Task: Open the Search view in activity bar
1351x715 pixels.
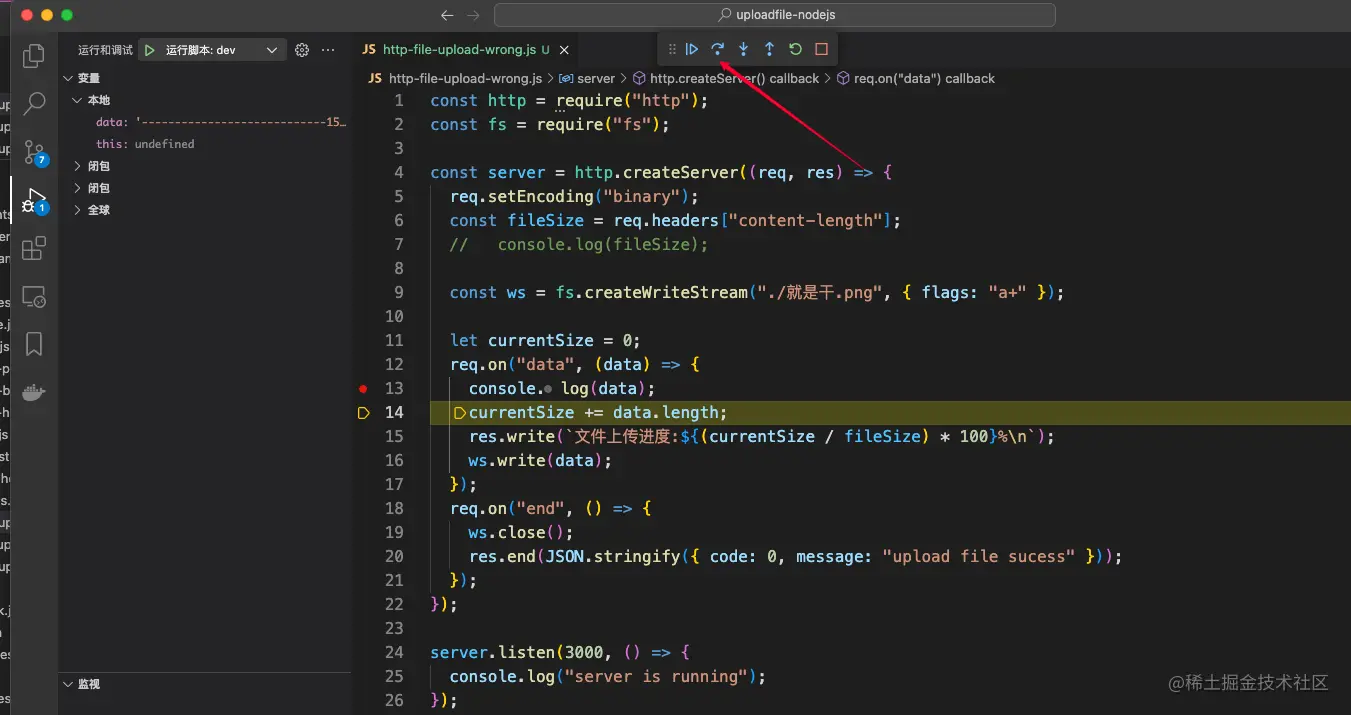Action: [33, 103]
